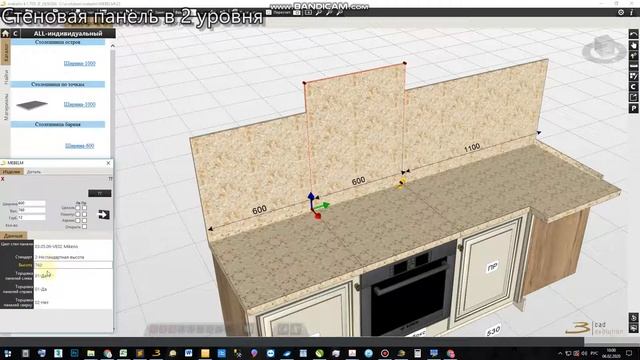Click the 1100 dimension label
The height and width of the screenshot is (360, 640).
pyautogui.click(x=472, y=148)
